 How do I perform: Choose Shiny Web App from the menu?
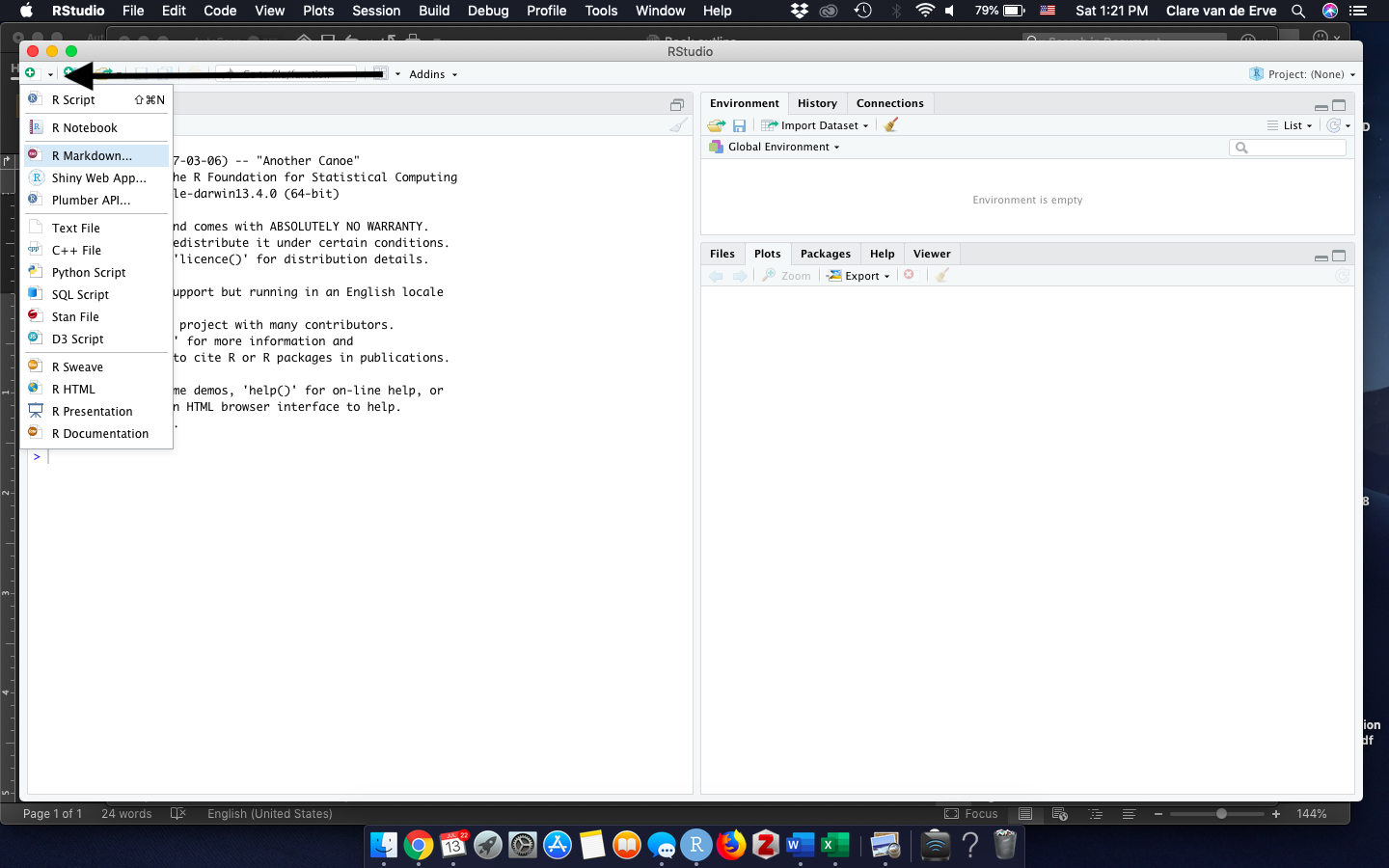coord(98,178)
